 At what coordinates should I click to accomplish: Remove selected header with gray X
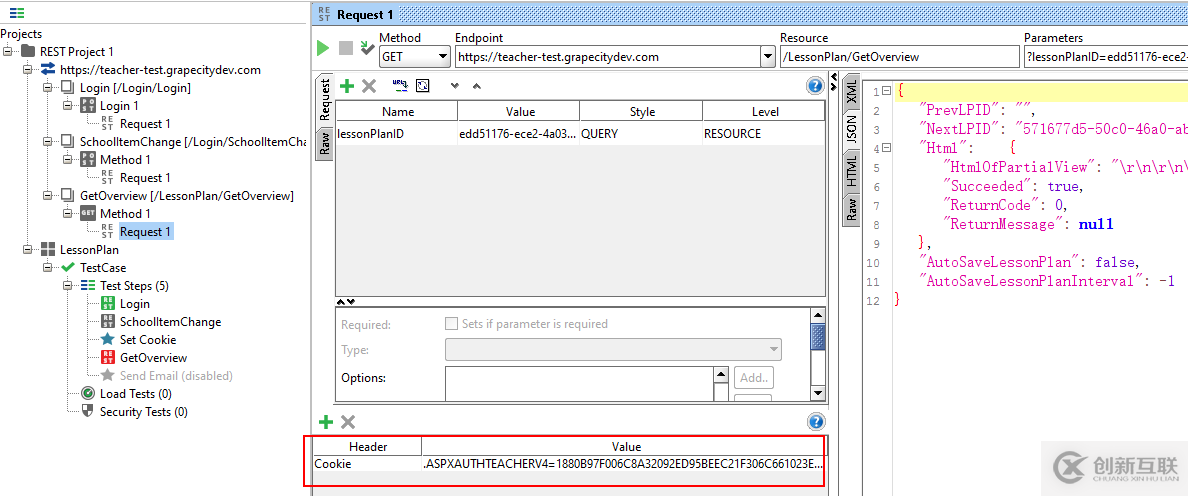[x=348, y=422]
